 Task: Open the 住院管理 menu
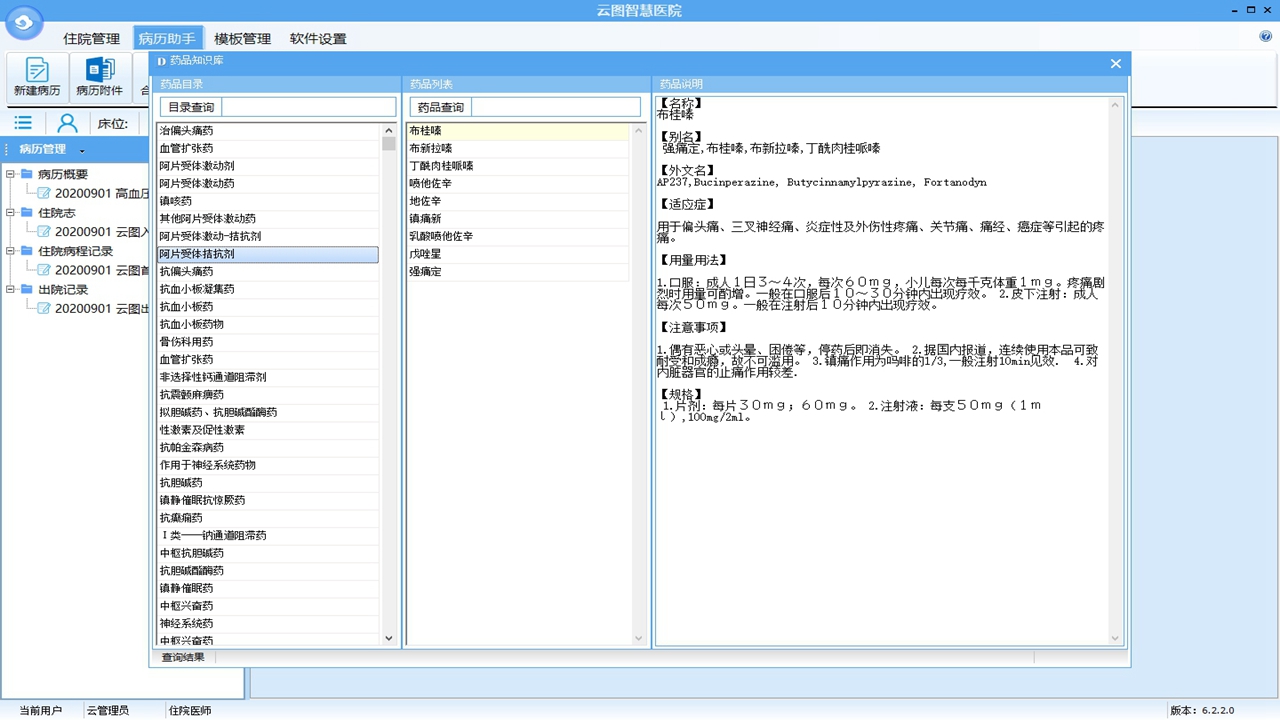click(91, 39)
